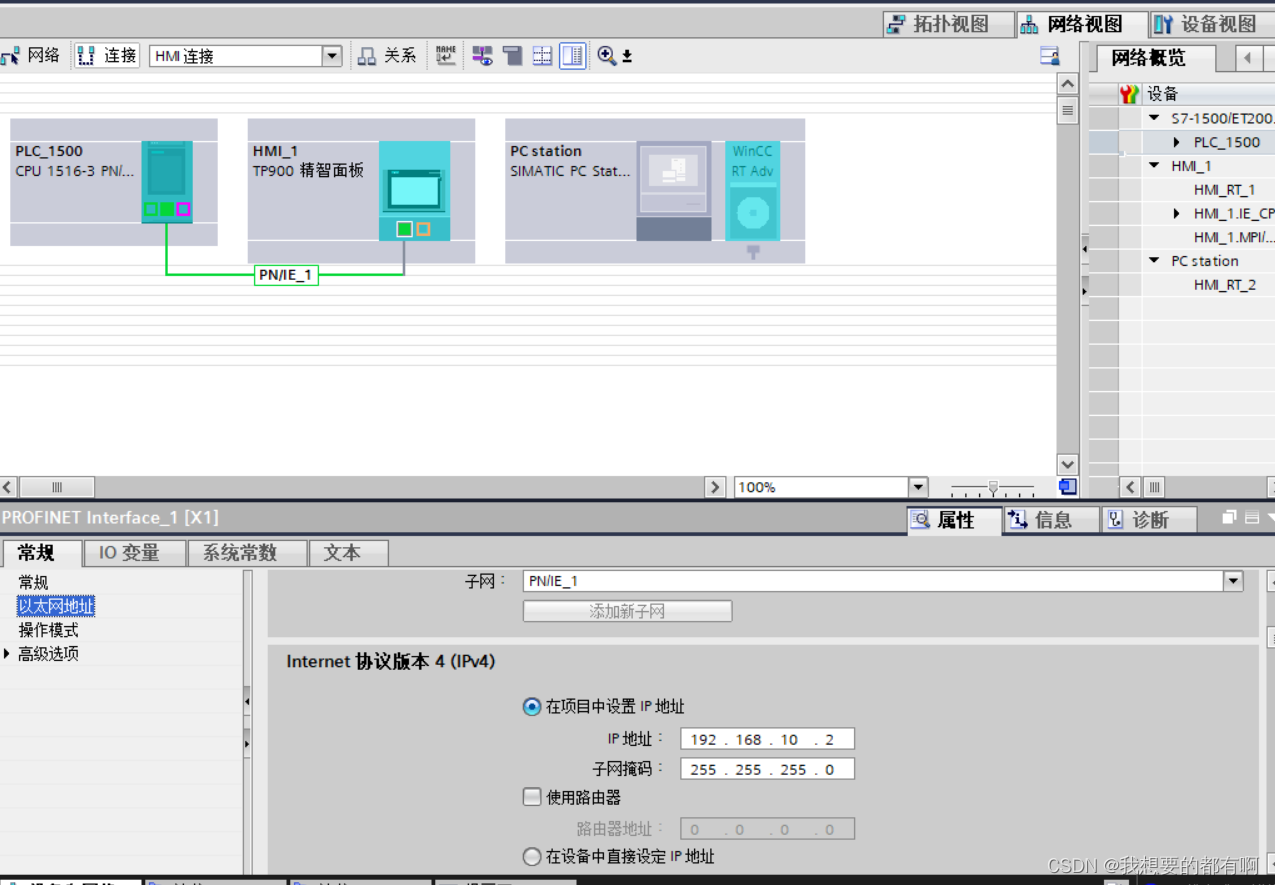1275x885 pixels.
Task: Click the HMI_1 orange port
Action: point(423,229)
